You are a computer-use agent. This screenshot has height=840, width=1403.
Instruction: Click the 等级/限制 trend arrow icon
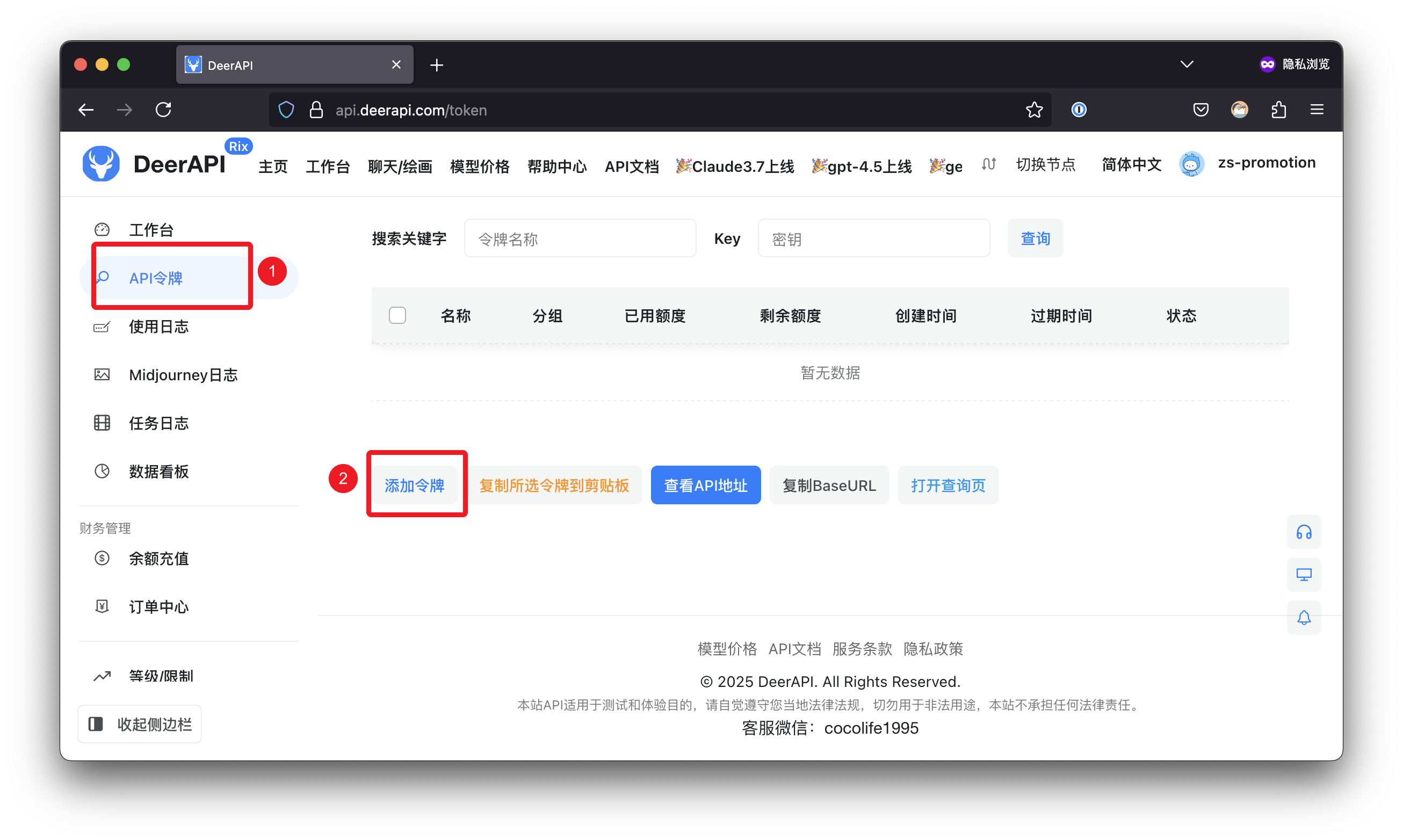pyautogui.click(x=102, y=676)
